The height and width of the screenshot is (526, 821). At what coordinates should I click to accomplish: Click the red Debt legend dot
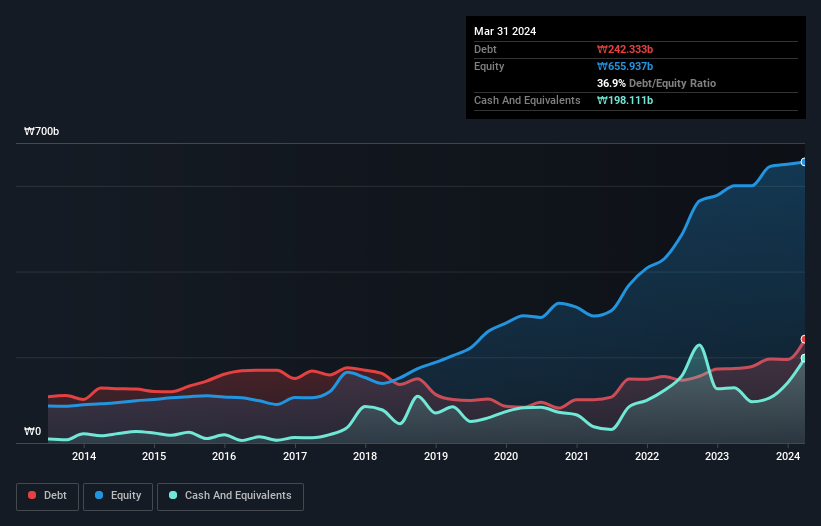pyautogui.click(x=32, y=495)
